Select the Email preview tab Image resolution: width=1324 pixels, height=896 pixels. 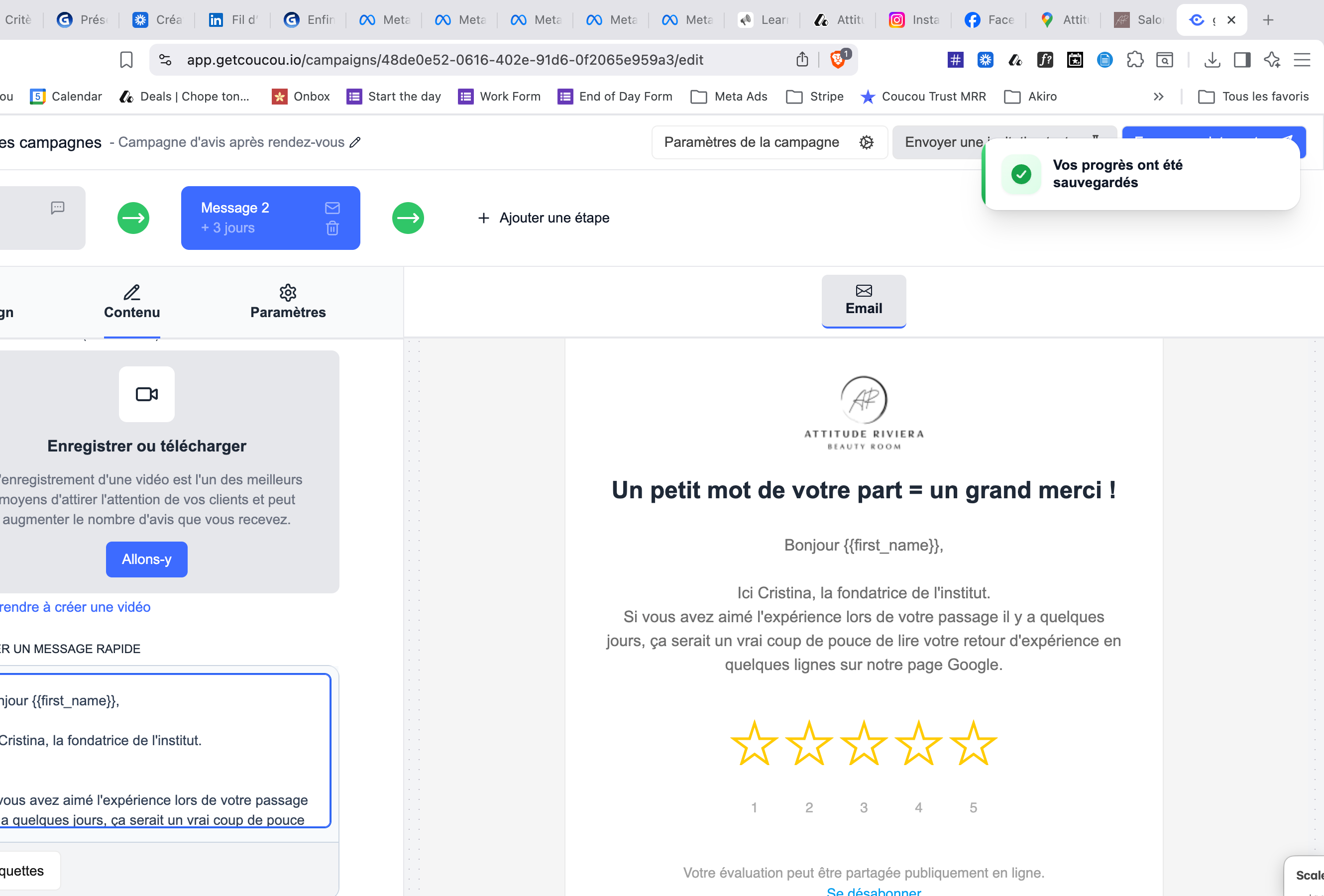pyautogui.click(x=864, y=301)
